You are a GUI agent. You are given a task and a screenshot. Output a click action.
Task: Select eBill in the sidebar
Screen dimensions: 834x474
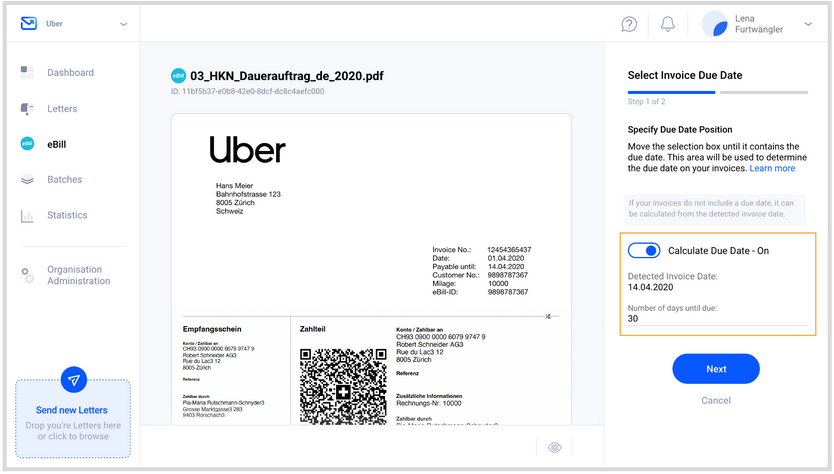pos(56,144)
